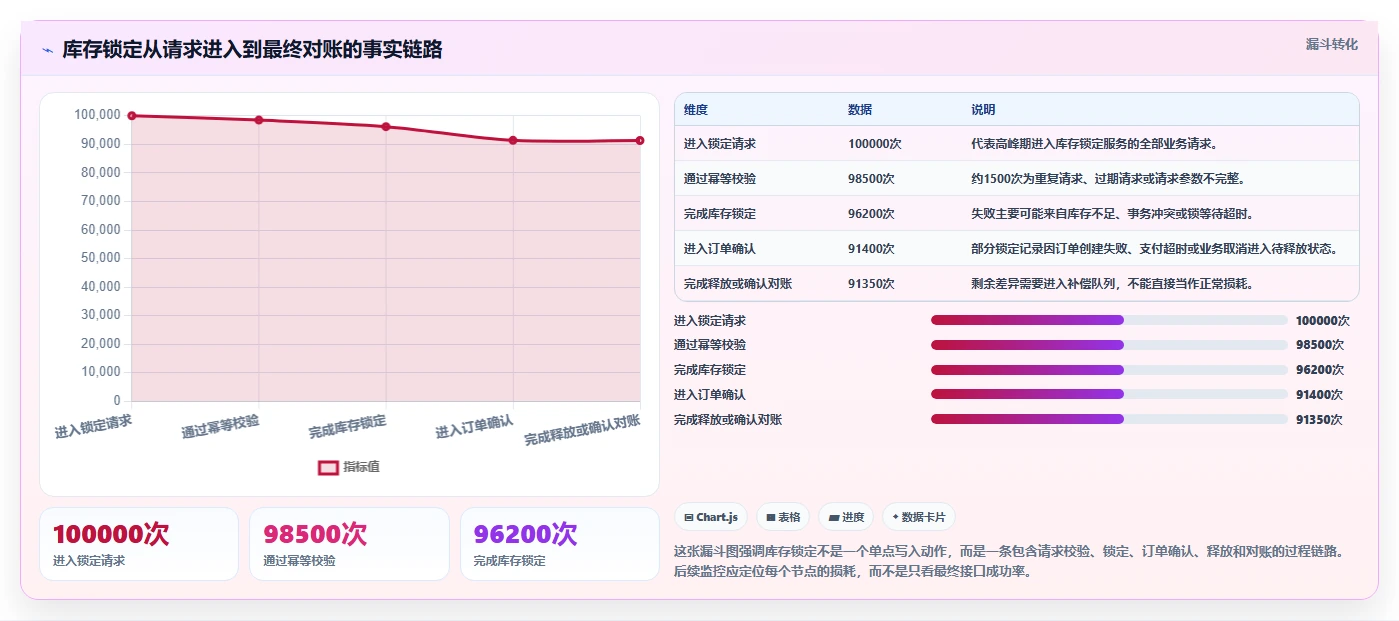1399x621 pixels.
Task: Click the progress bar for 通过幂等校验
Action: pos(1109,345)
